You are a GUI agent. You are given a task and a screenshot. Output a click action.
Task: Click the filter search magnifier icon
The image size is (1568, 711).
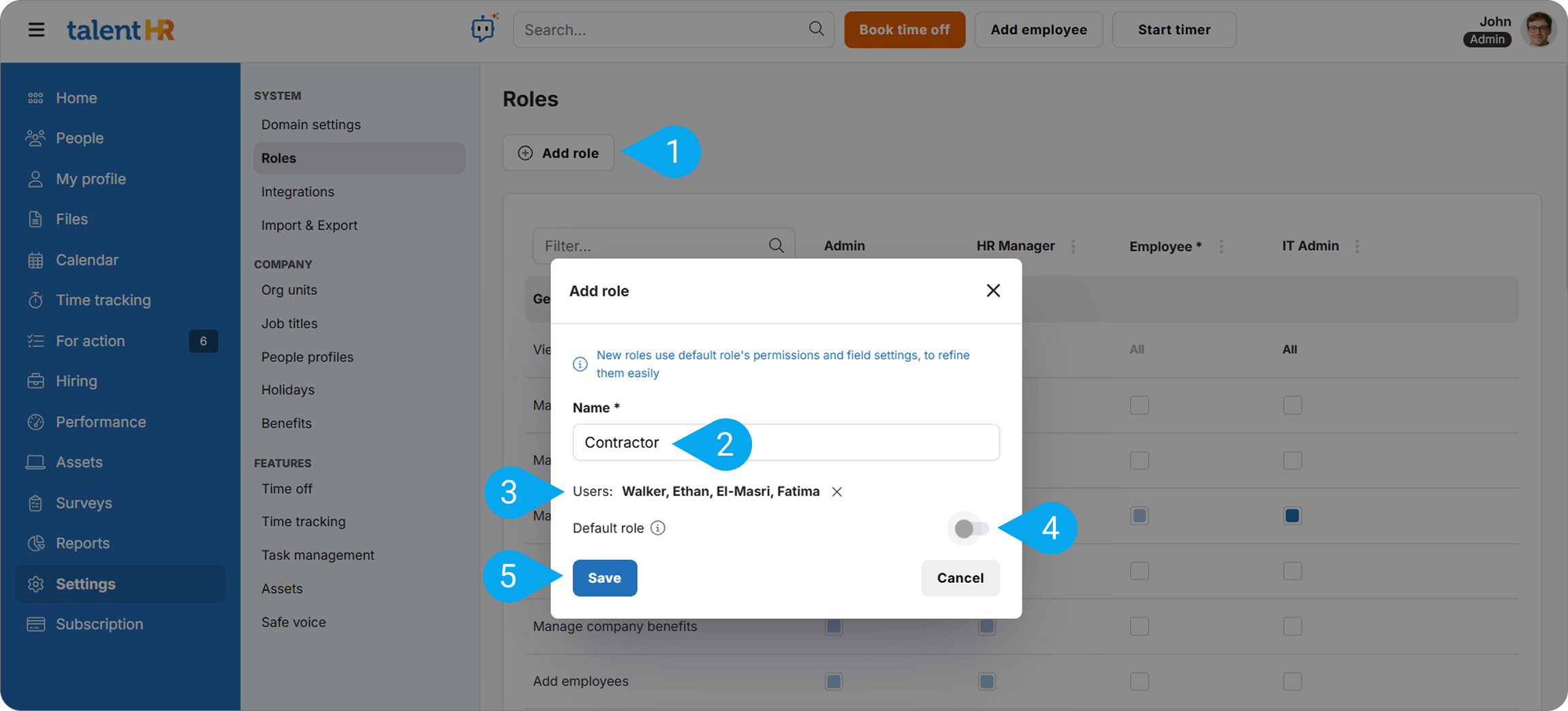(x=776, y=246)
